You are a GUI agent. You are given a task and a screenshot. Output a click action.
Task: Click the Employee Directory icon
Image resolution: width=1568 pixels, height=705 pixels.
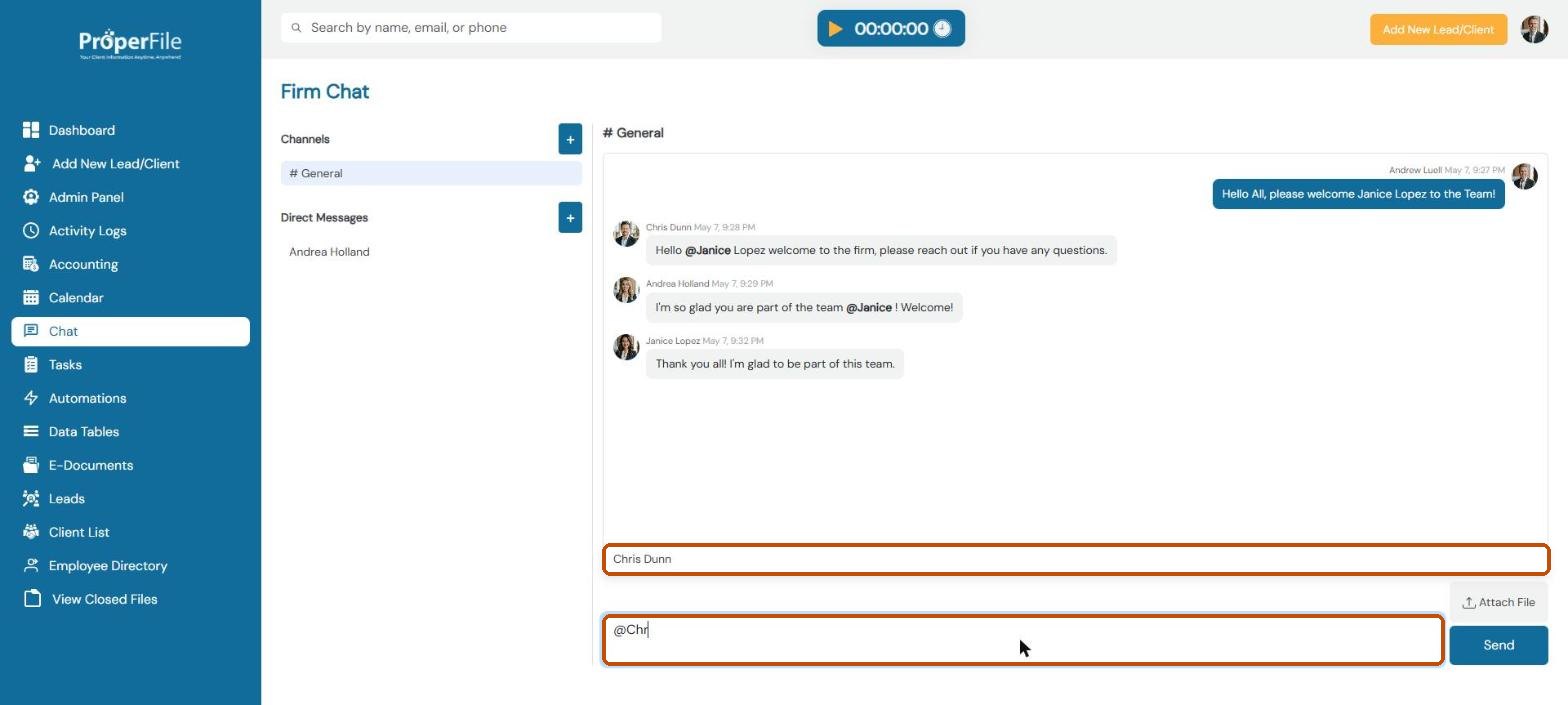(31, 565)
